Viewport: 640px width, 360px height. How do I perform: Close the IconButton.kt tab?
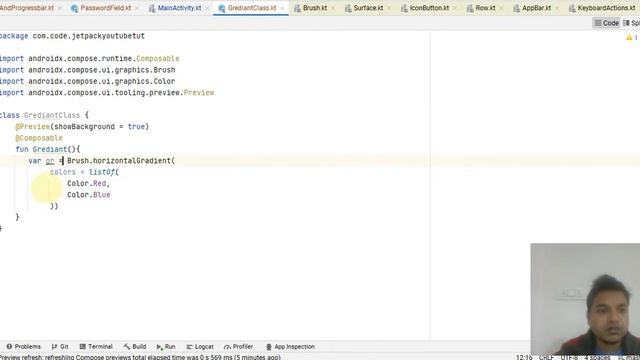pos(455,8)
